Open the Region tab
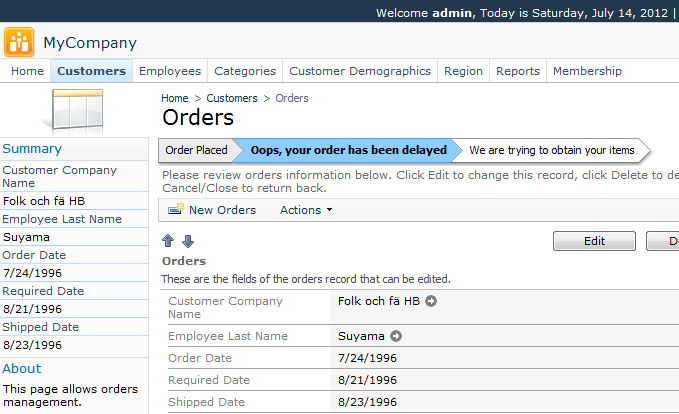The width and height of the screenshot is (679, 414). pos(463,71)
